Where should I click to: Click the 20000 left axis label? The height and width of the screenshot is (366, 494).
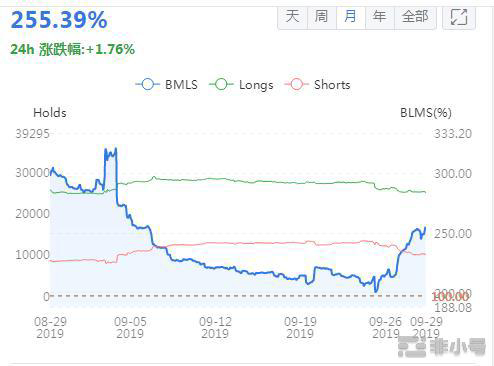[32, 214]
